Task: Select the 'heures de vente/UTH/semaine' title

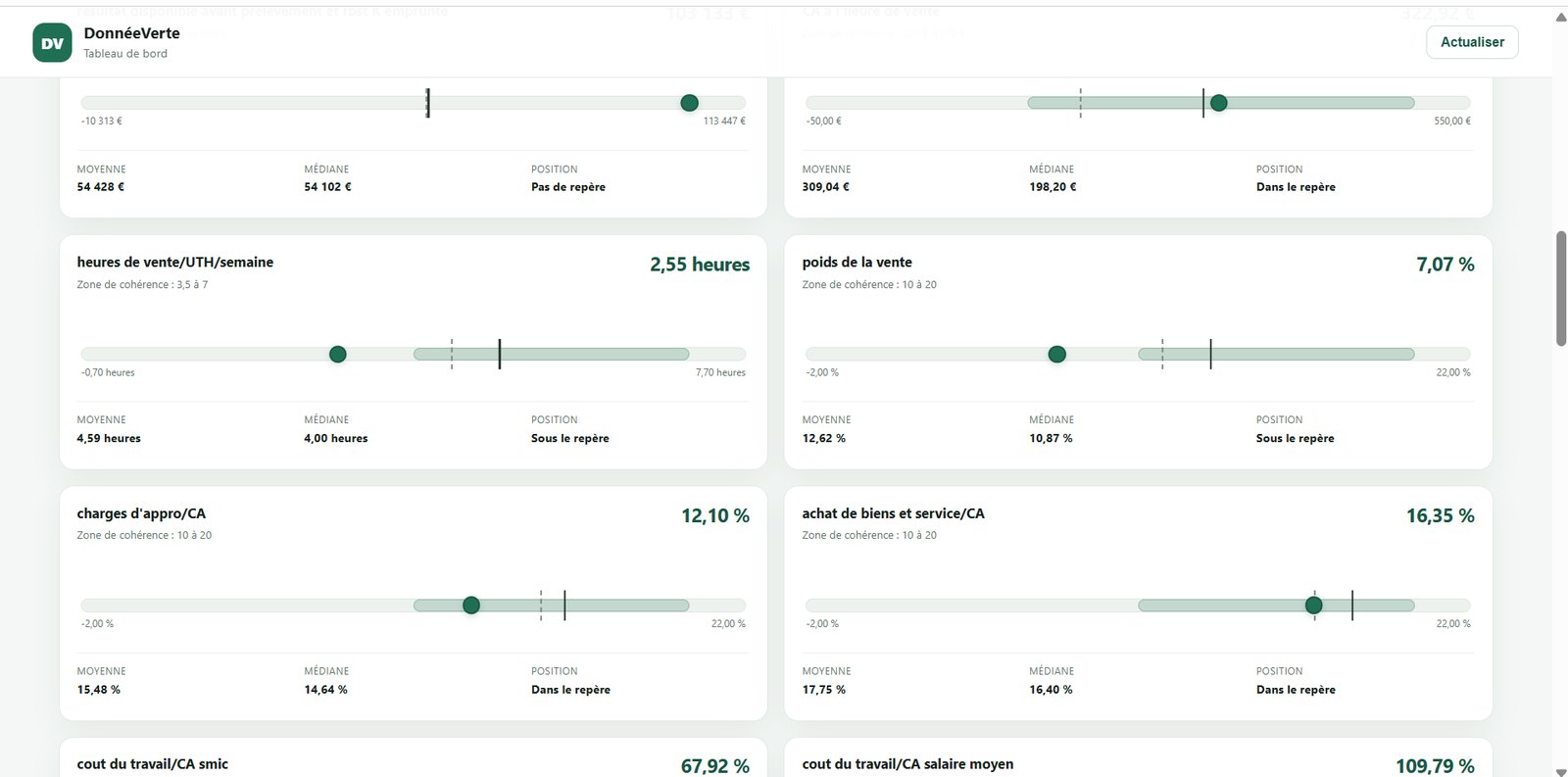Action: (x=175, y=263)
